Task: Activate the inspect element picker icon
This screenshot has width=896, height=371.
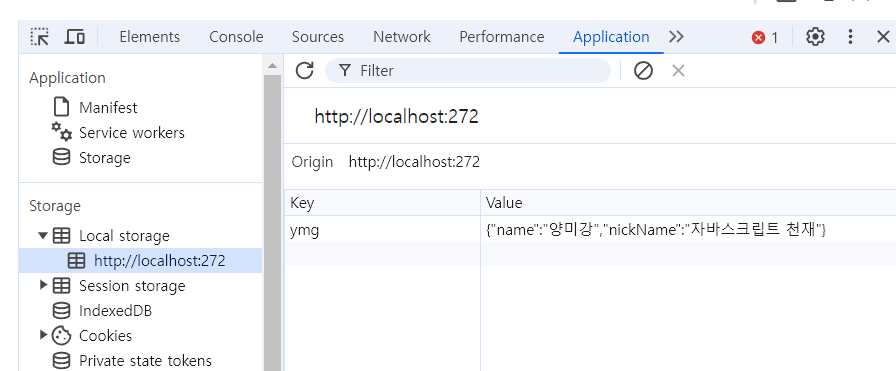Action: point(40,37)
